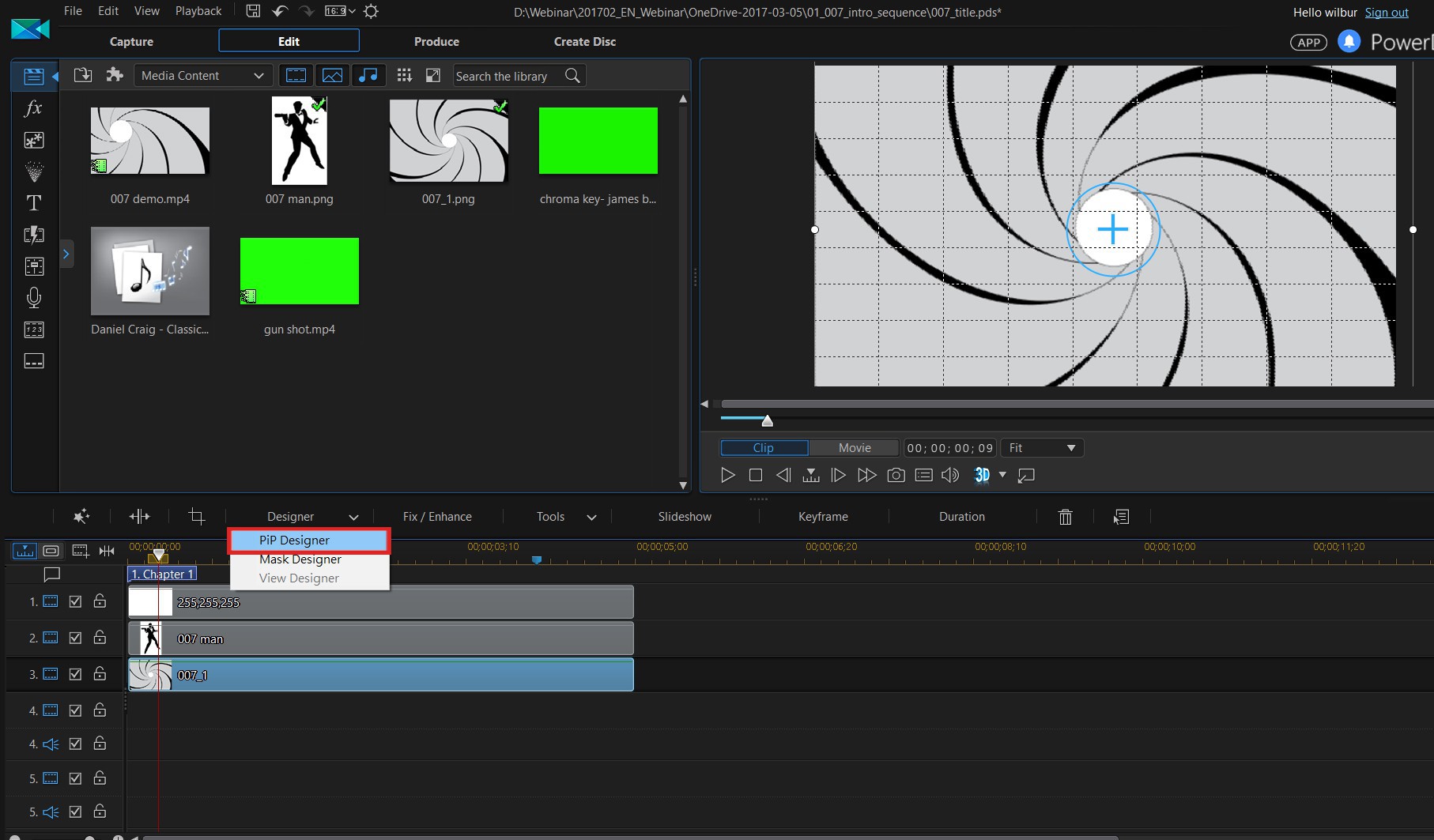Screen dimensions: 1434x840
Task: Open the Title Room T icon
Action: tap(33, 203)
